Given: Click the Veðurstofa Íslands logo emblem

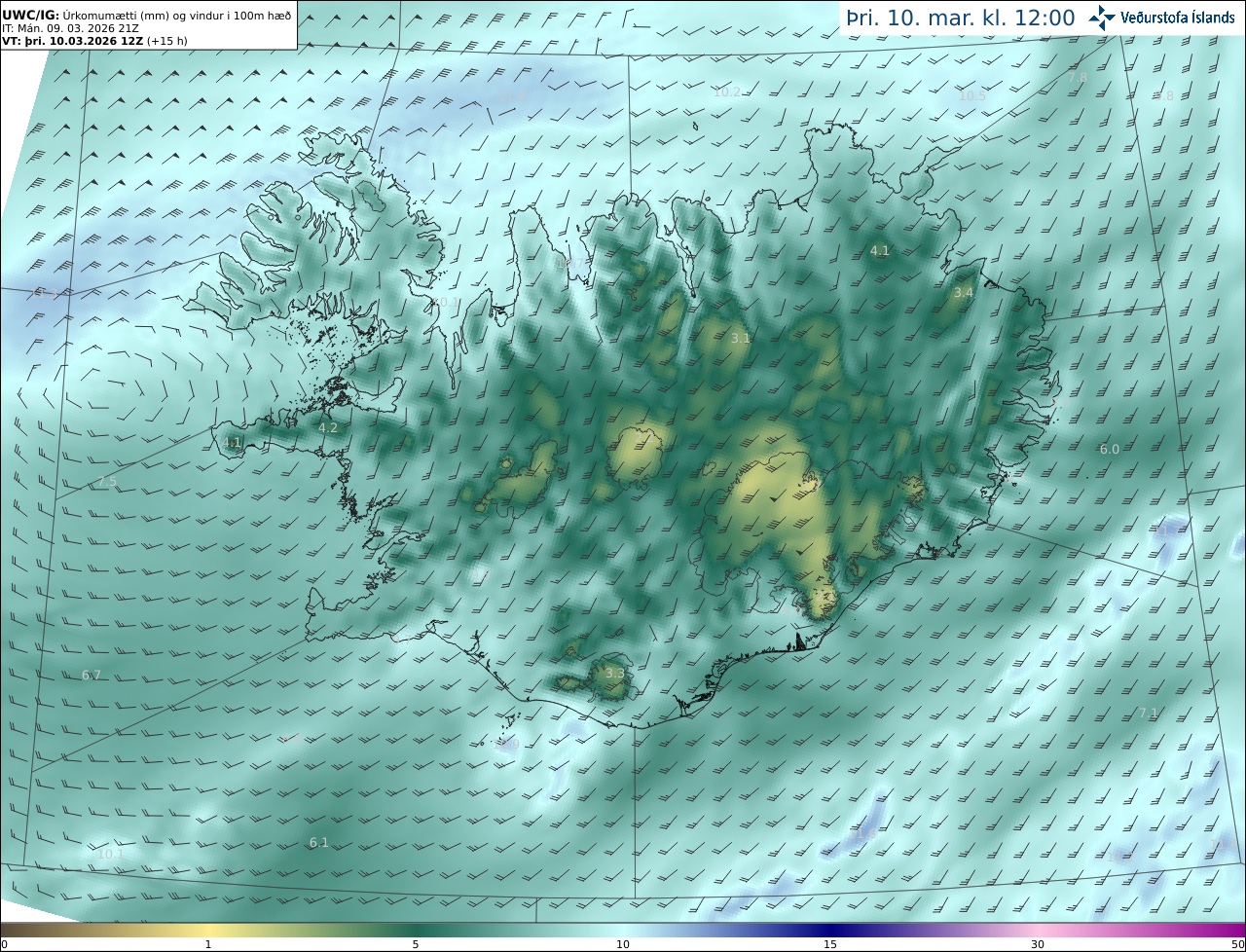Looking at the screenshot, I should pyautogui.click(x=1102, y=18).
